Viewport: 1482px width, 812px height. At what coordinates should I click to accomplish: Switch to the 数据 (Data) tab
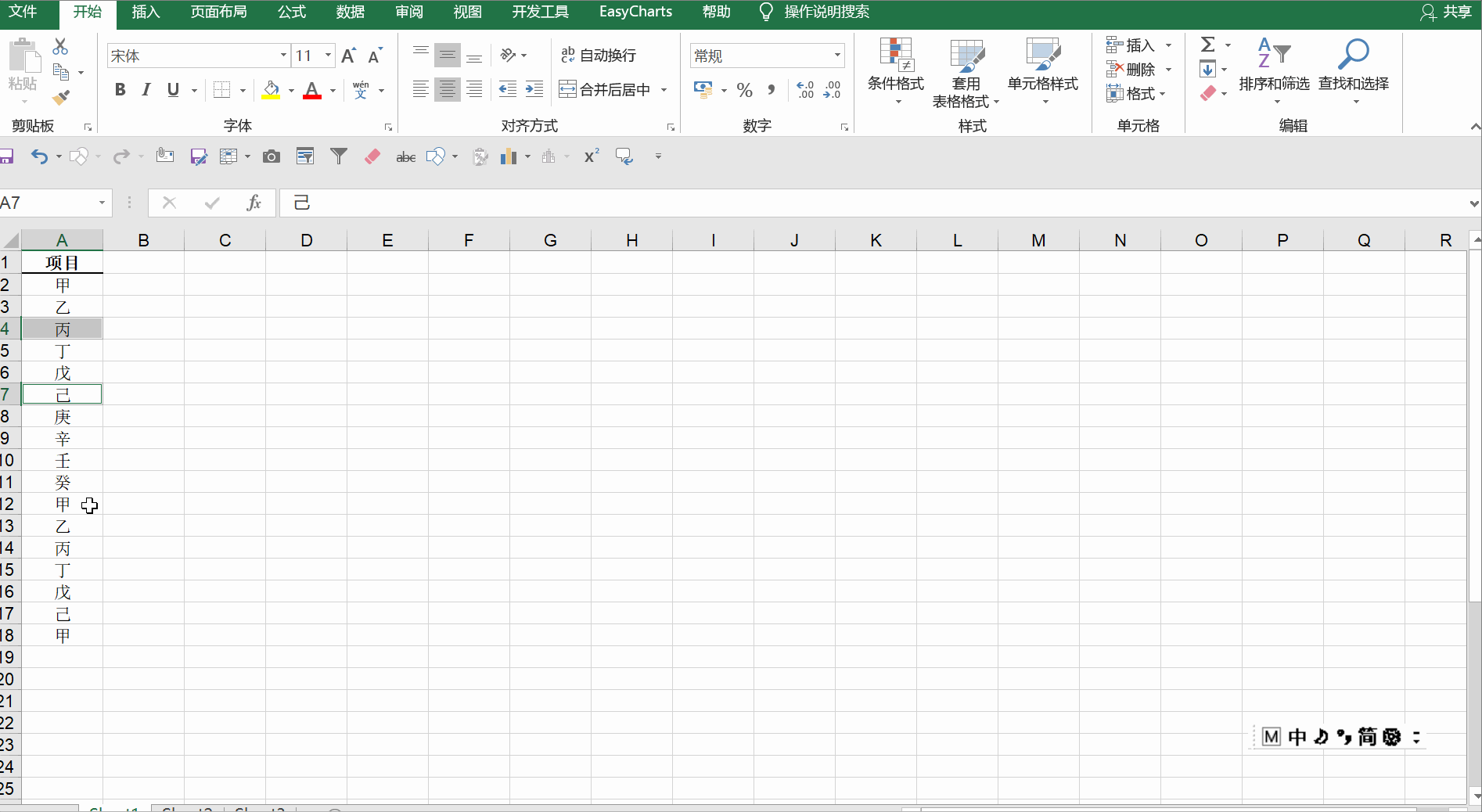[351, 12]
